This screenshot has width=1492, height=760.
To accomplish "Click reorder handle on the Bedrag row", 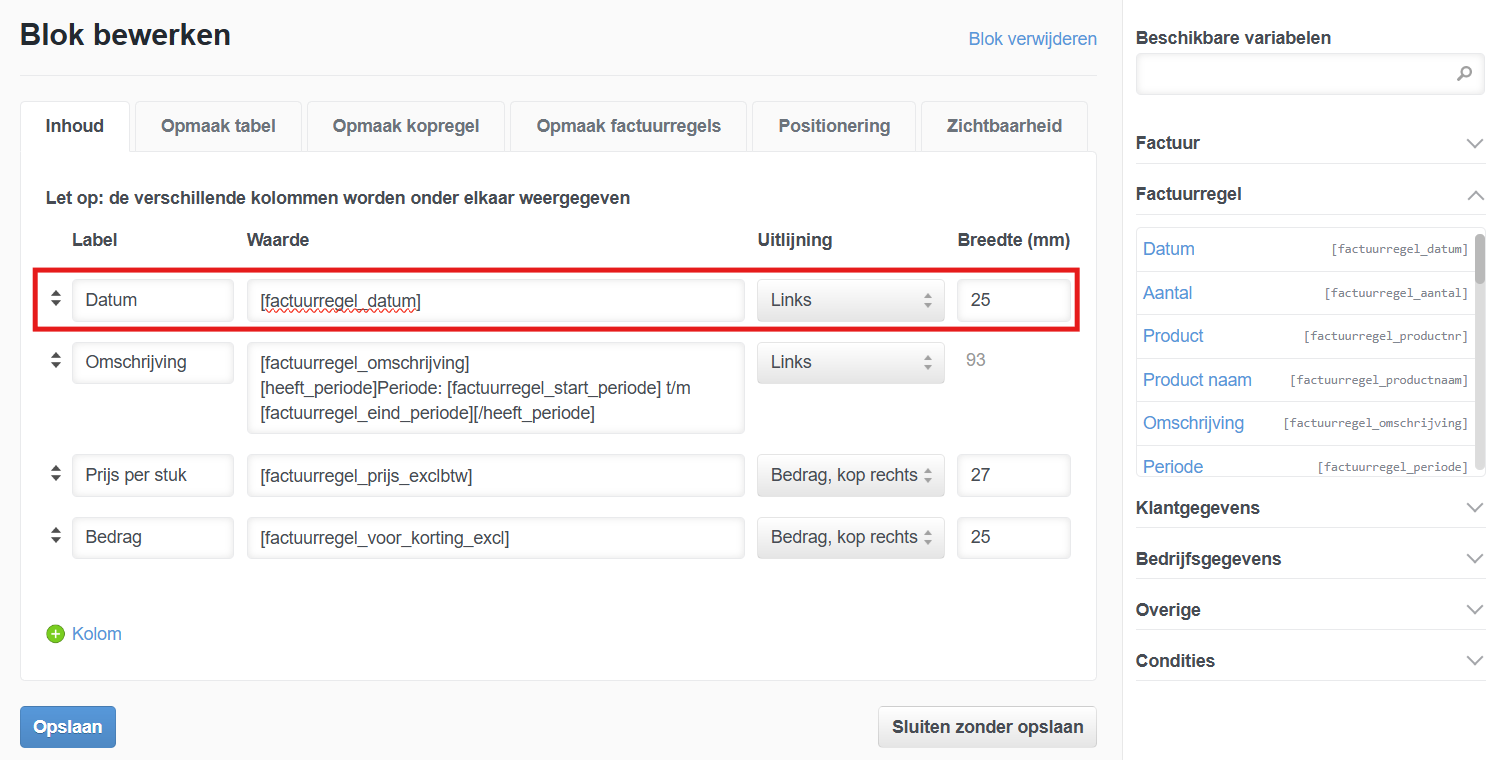I will [56, 537].
